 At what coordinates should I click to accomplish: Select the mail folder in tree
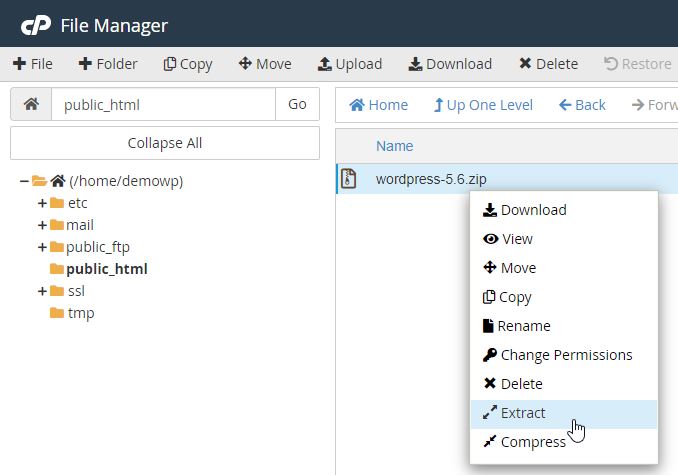click(80, 225)
